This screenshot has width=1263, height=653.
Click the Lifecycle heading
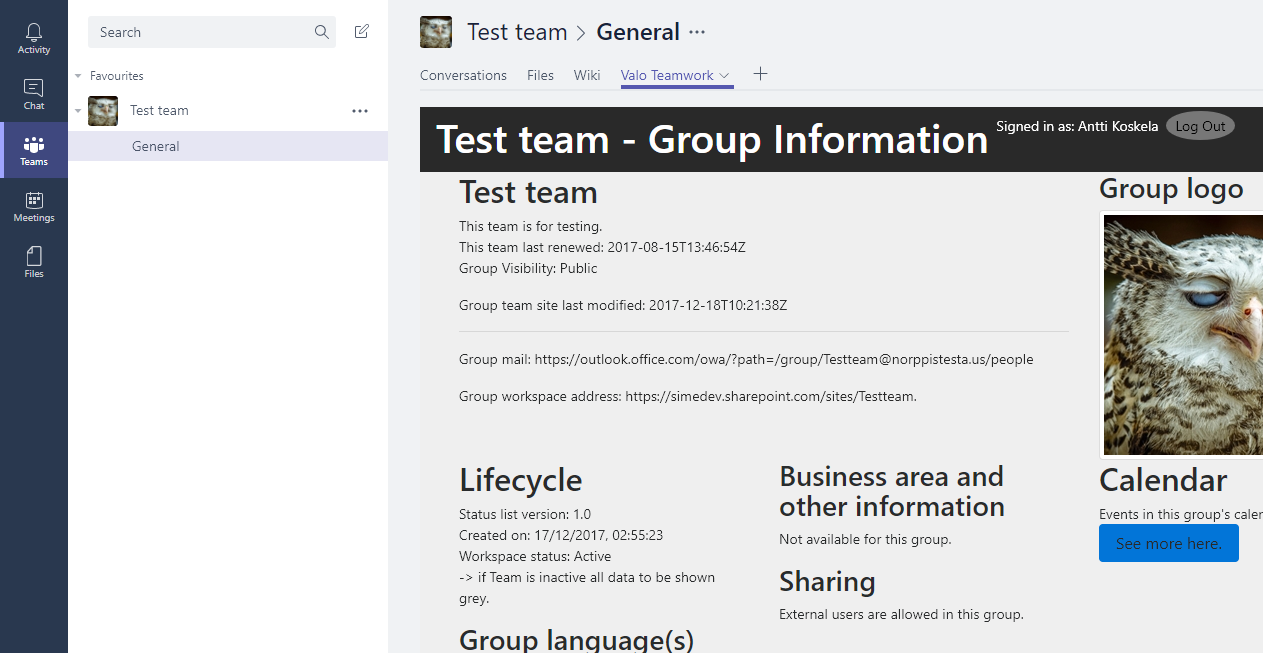tap(520, 480)
